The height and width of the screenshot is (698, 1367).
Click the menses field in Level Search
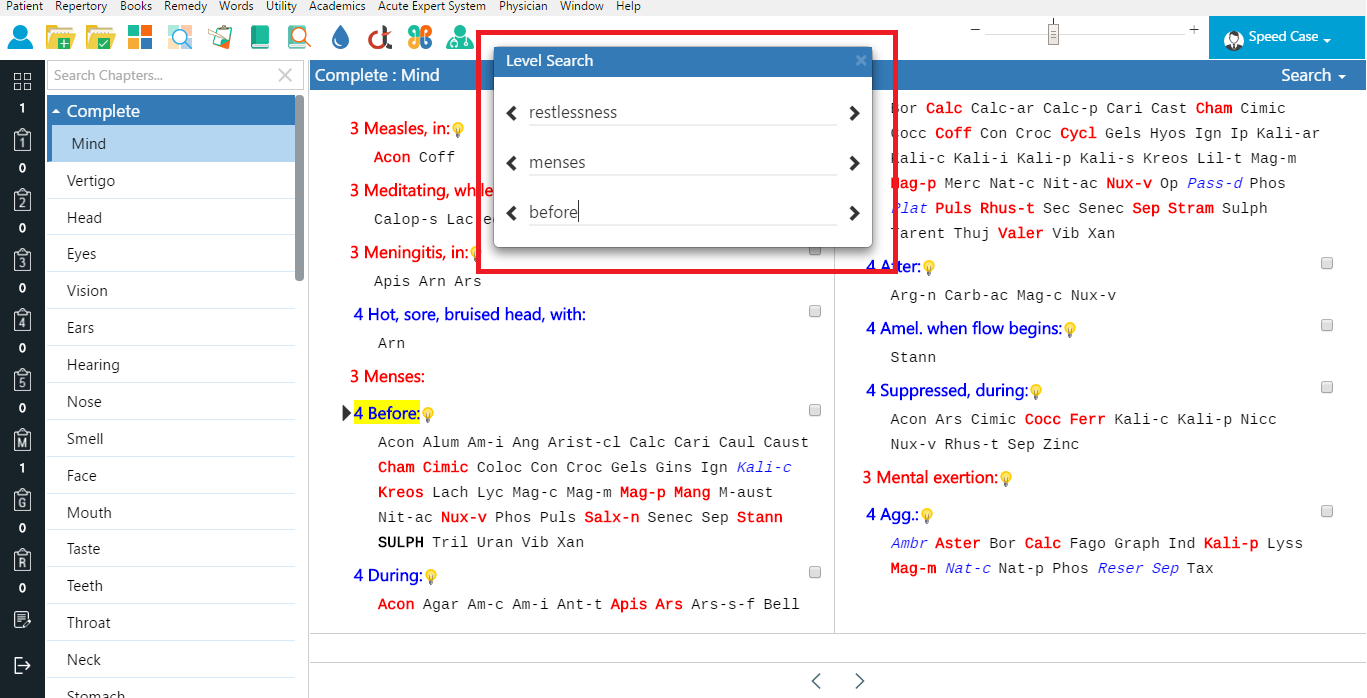click(682, 163)
